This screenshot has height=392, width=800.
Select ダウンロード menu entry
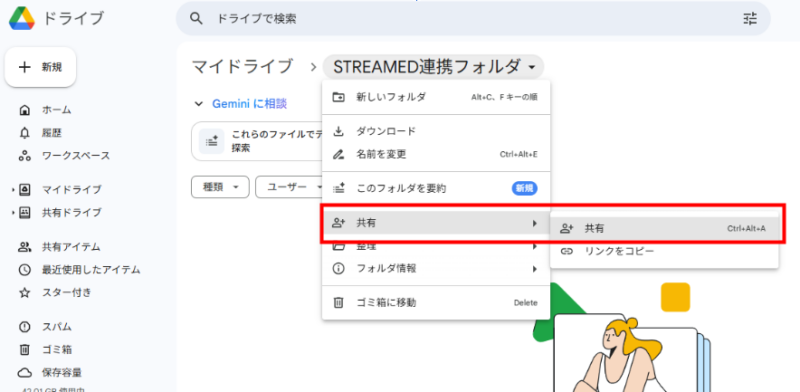(436, 132)
